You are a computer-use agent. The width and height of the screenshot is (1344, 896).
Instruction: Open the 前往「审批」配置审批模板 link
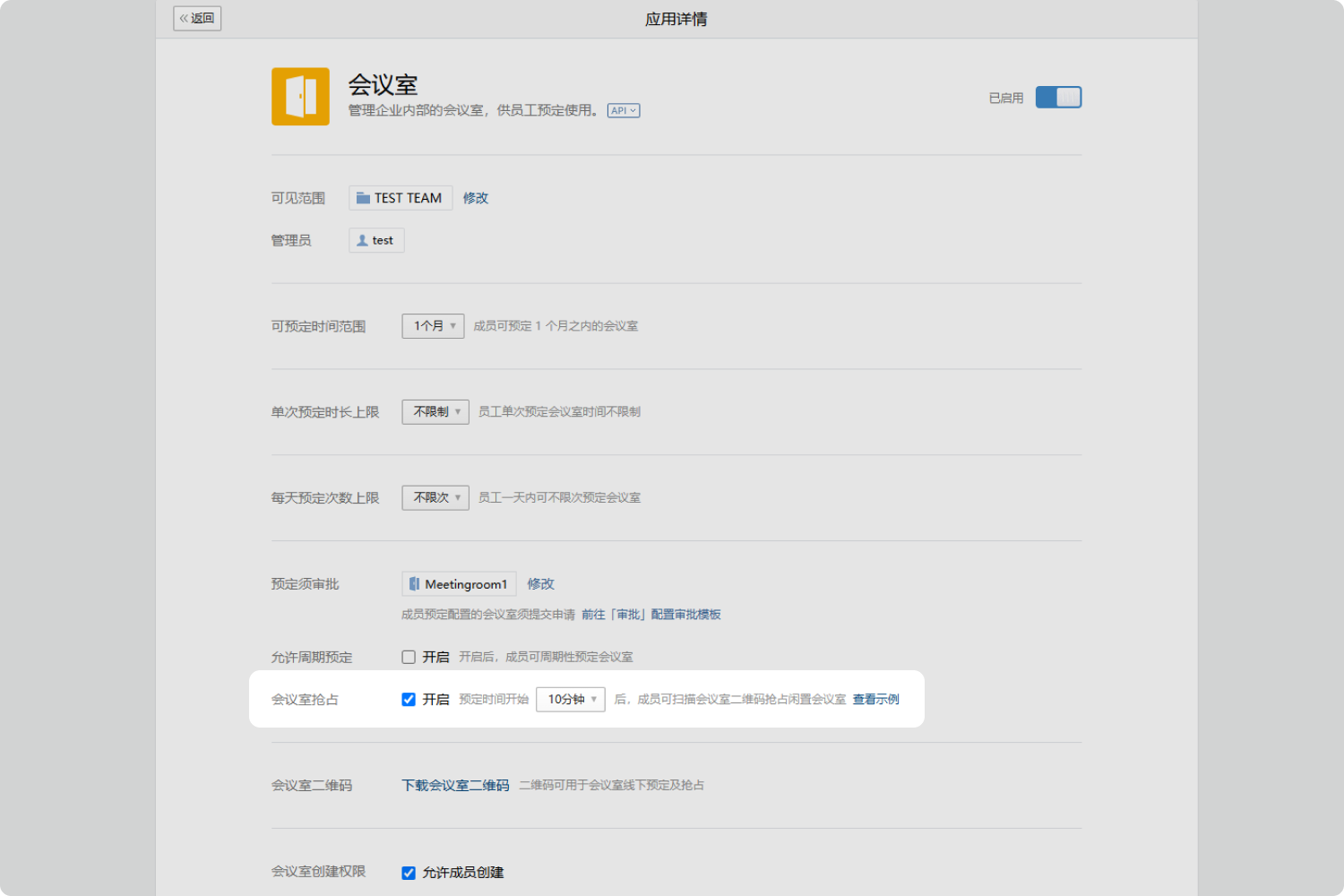pyautogui.click(x=651, y=615)
